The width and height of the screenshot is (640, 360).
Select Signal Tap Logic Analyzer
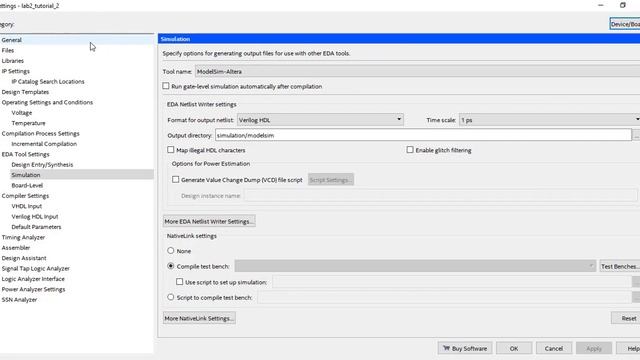[36, 269]
